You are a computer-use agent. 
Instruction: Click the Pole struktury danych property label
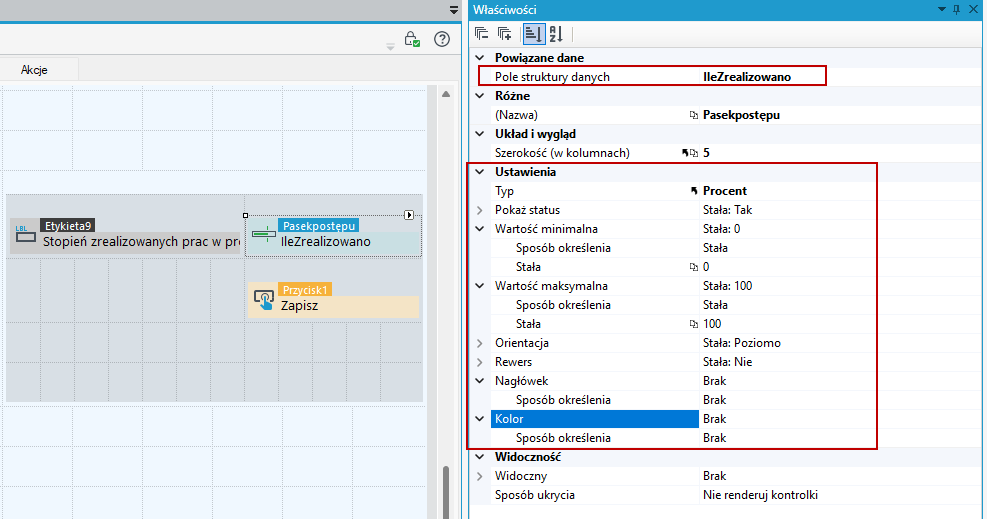coord(552,77)
